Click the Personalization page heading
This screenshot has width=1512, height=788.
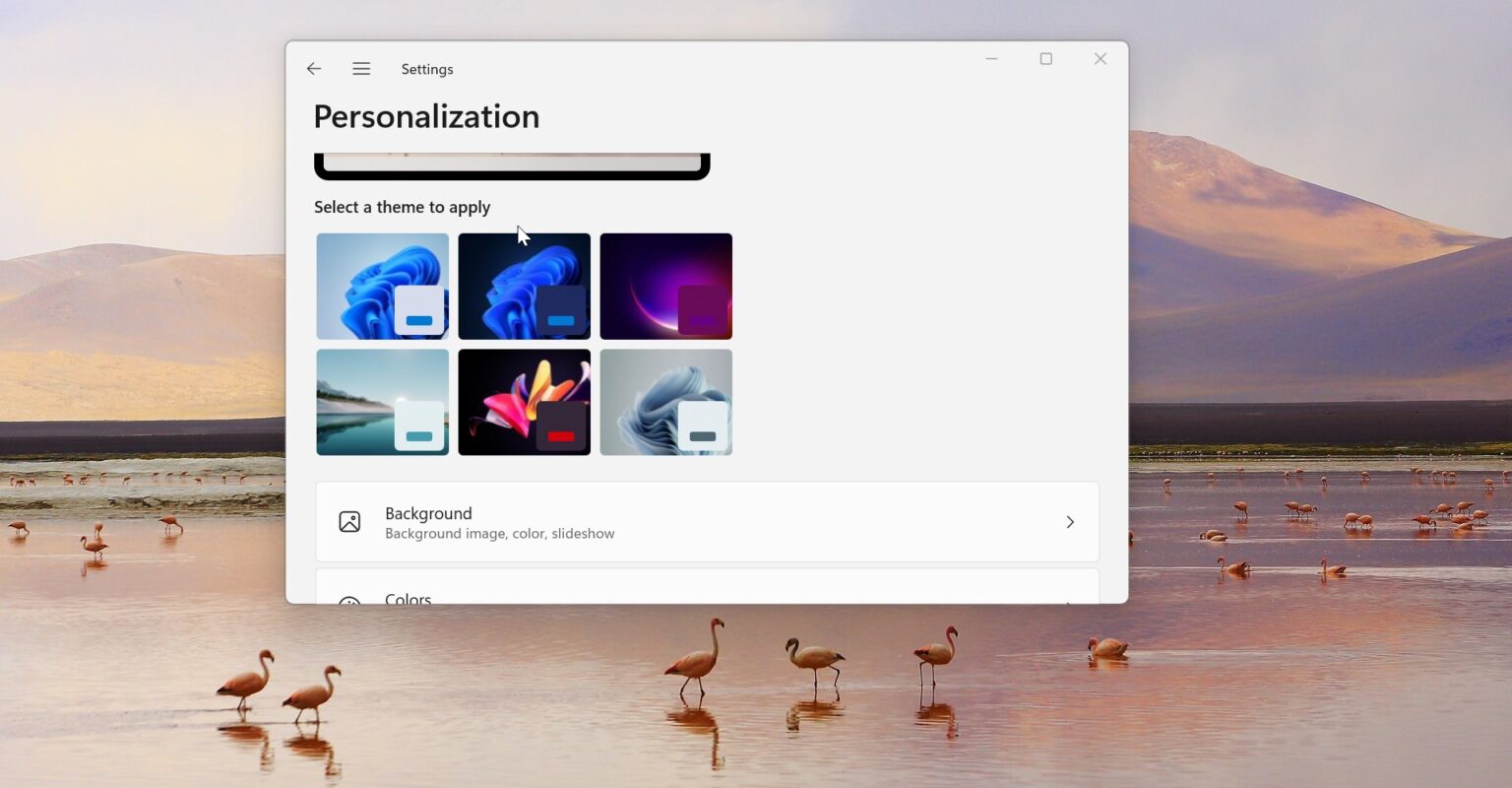tap(426, 116)
